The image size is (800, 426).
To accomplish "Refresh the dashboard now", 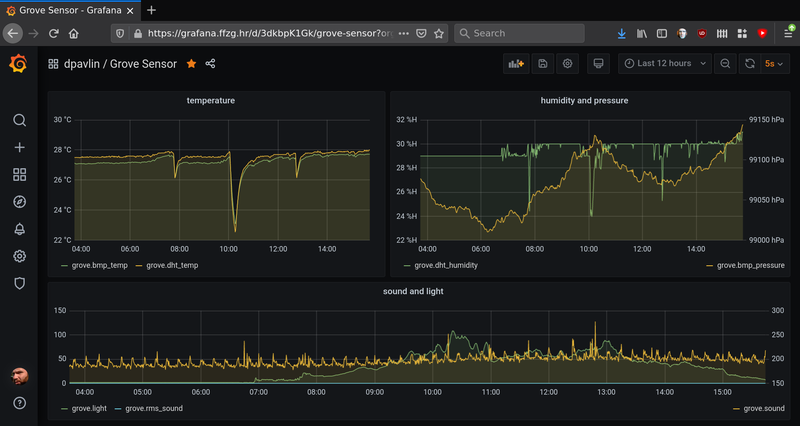I will (749, 64).
